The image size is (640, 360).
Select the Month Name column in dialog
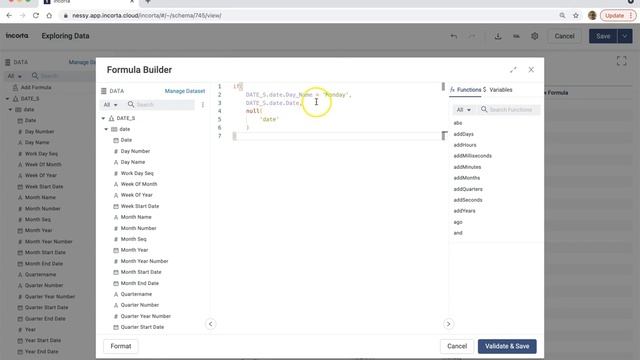click(x=136, y=217)
